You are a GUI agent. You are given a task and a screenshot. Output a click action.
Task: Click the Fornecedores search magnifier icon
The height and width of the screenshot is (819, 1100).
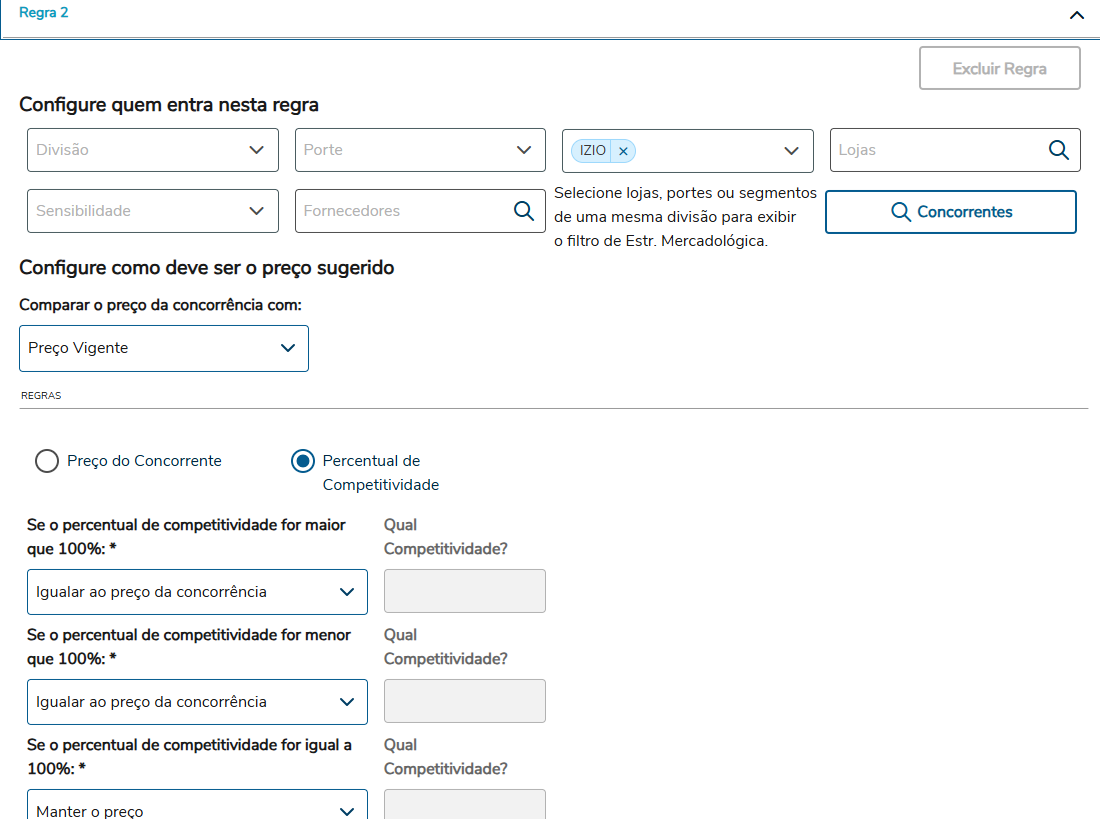(523, 211)
